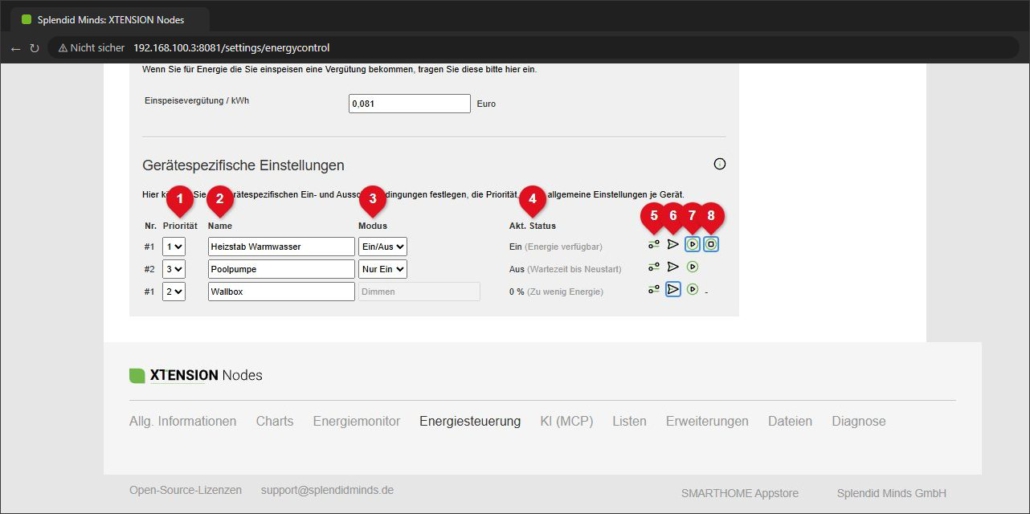1030x514 pixels.
Task: Click 'Einspeisevergütung / kWh' label
Action: tap(197, 101)
